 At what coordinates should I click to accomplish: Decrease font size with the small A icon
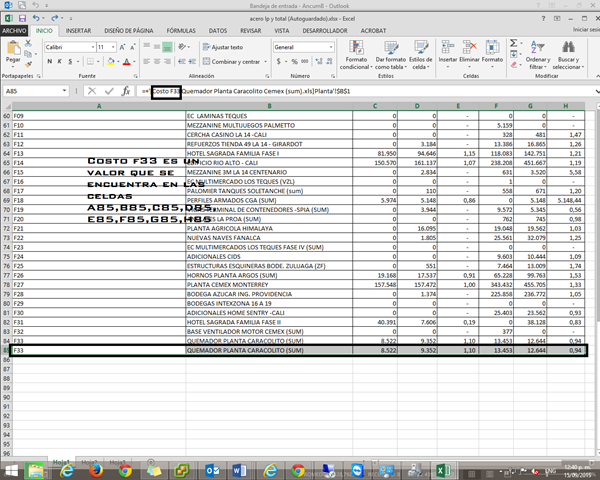click(x=132, y=47)
